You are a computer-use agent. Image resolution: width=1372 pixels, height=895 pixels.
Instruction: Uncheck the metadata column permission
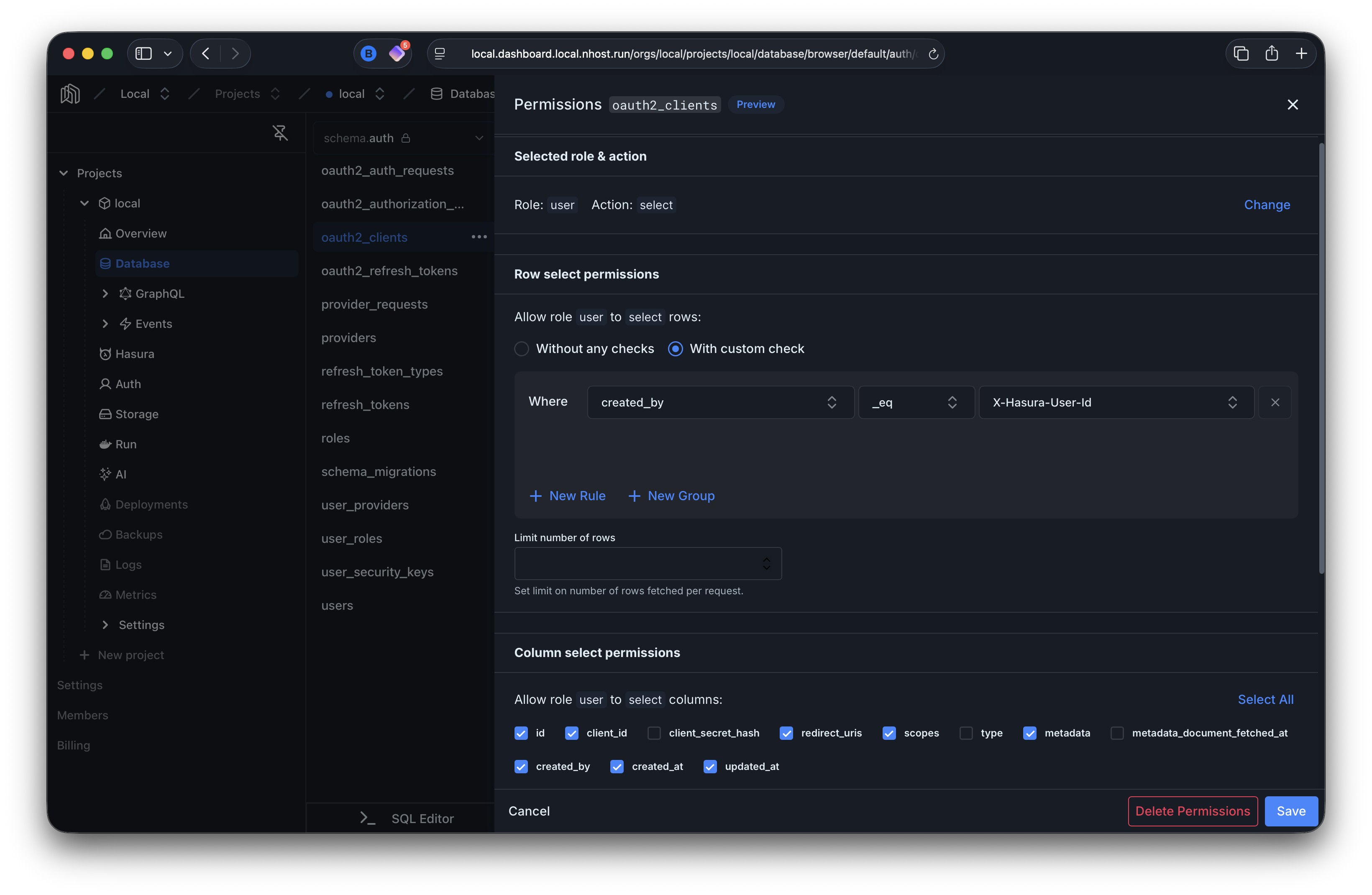(1031, 733)
